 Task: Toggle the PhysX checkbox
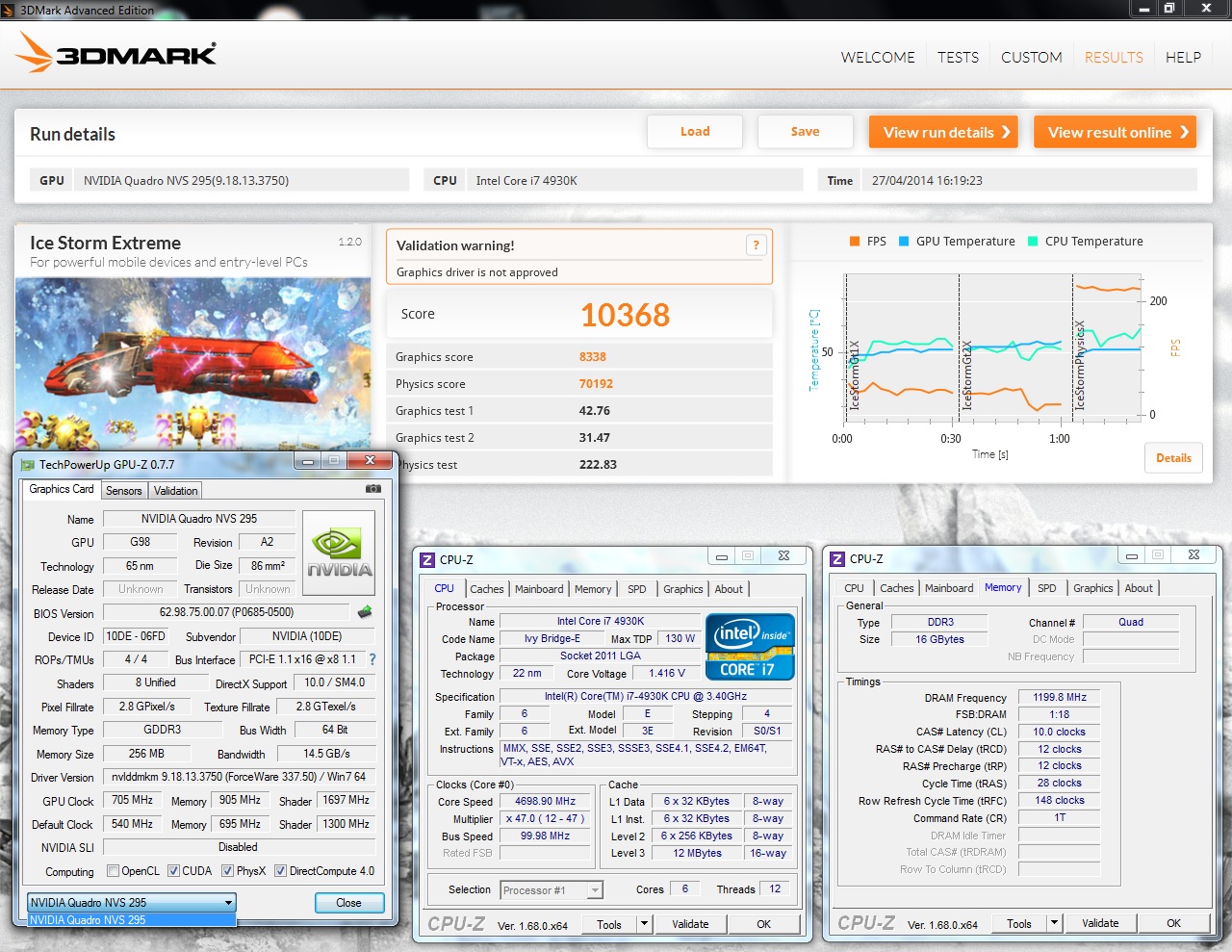tap(228, 871)
